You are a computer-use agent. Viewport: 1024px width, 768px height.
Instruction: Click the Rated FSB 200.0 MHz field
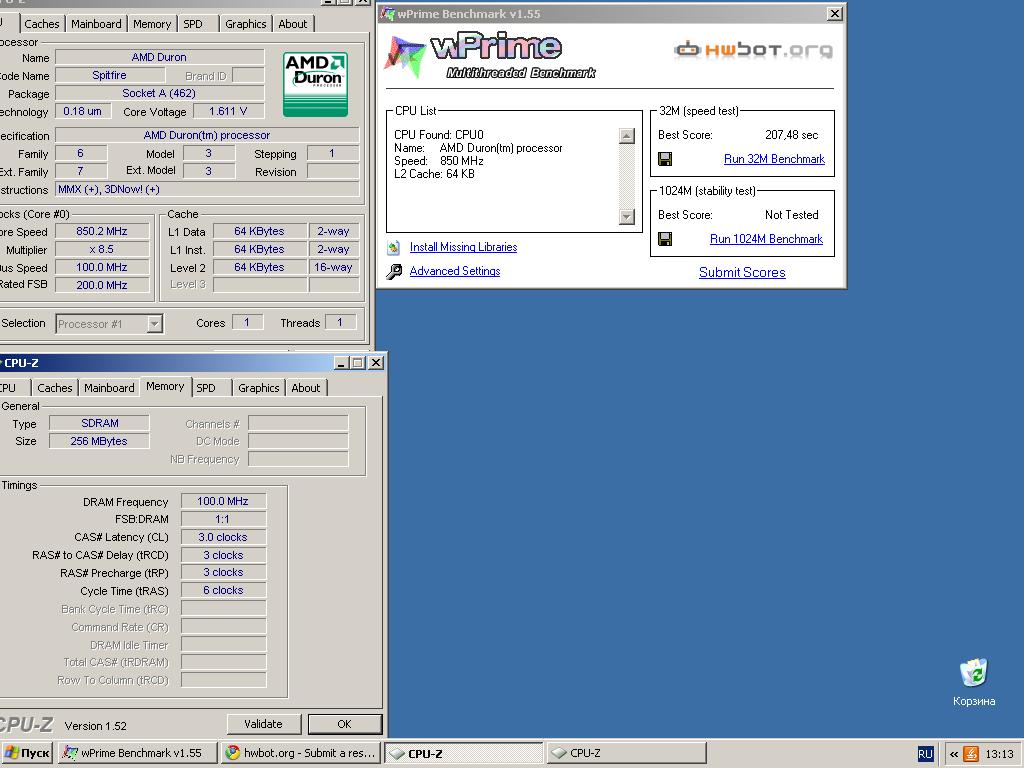point(102,285)
